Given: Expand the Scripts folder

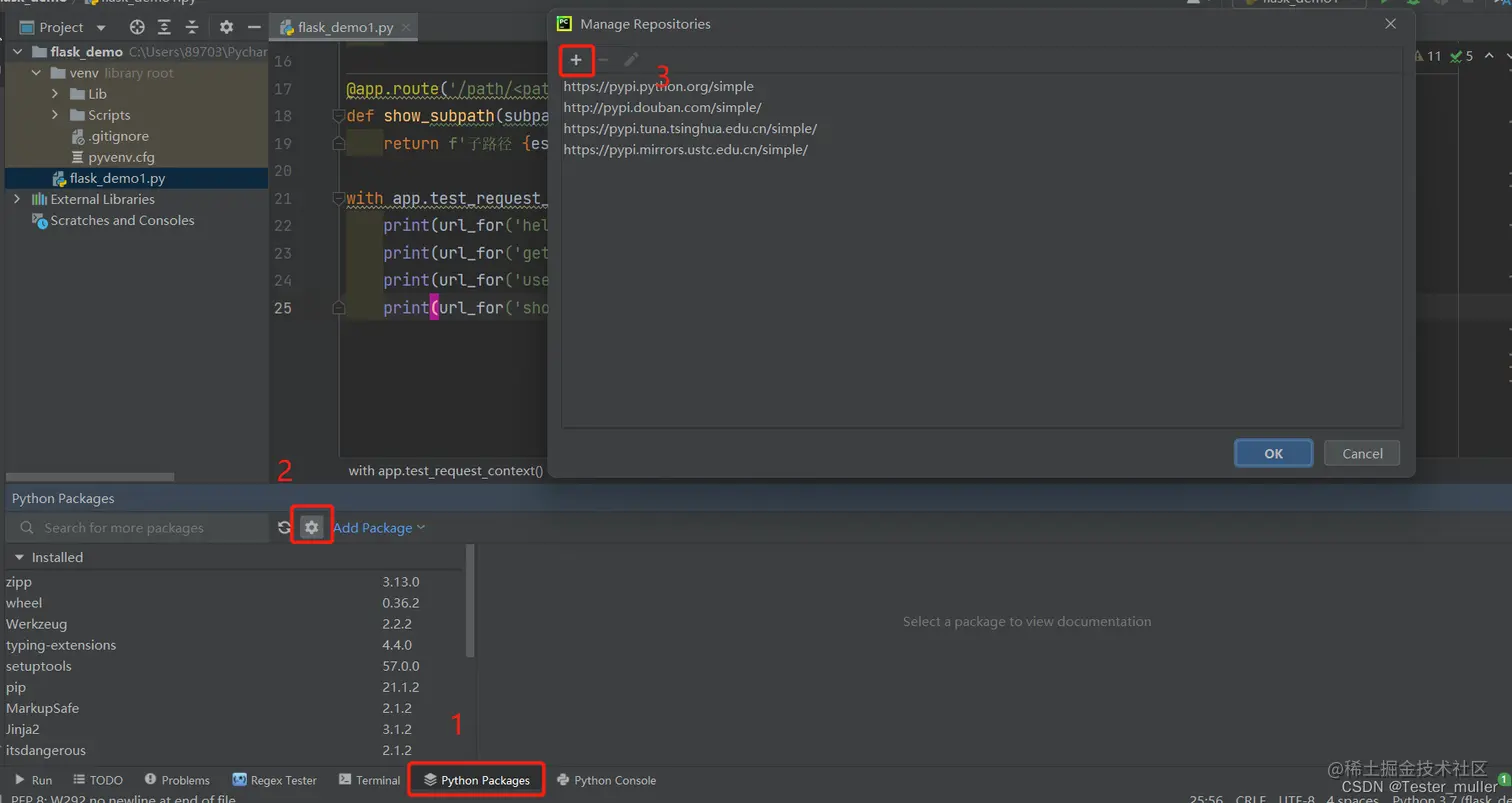Looking at the screenshot, I should [x=56, y=115].
